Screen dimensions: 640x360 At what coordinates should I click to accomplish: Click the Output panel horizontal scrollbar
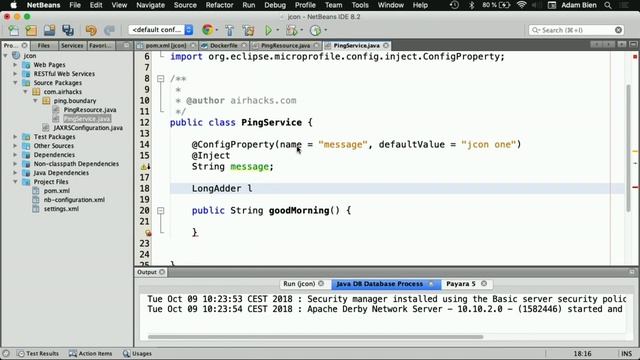(316, 337)
